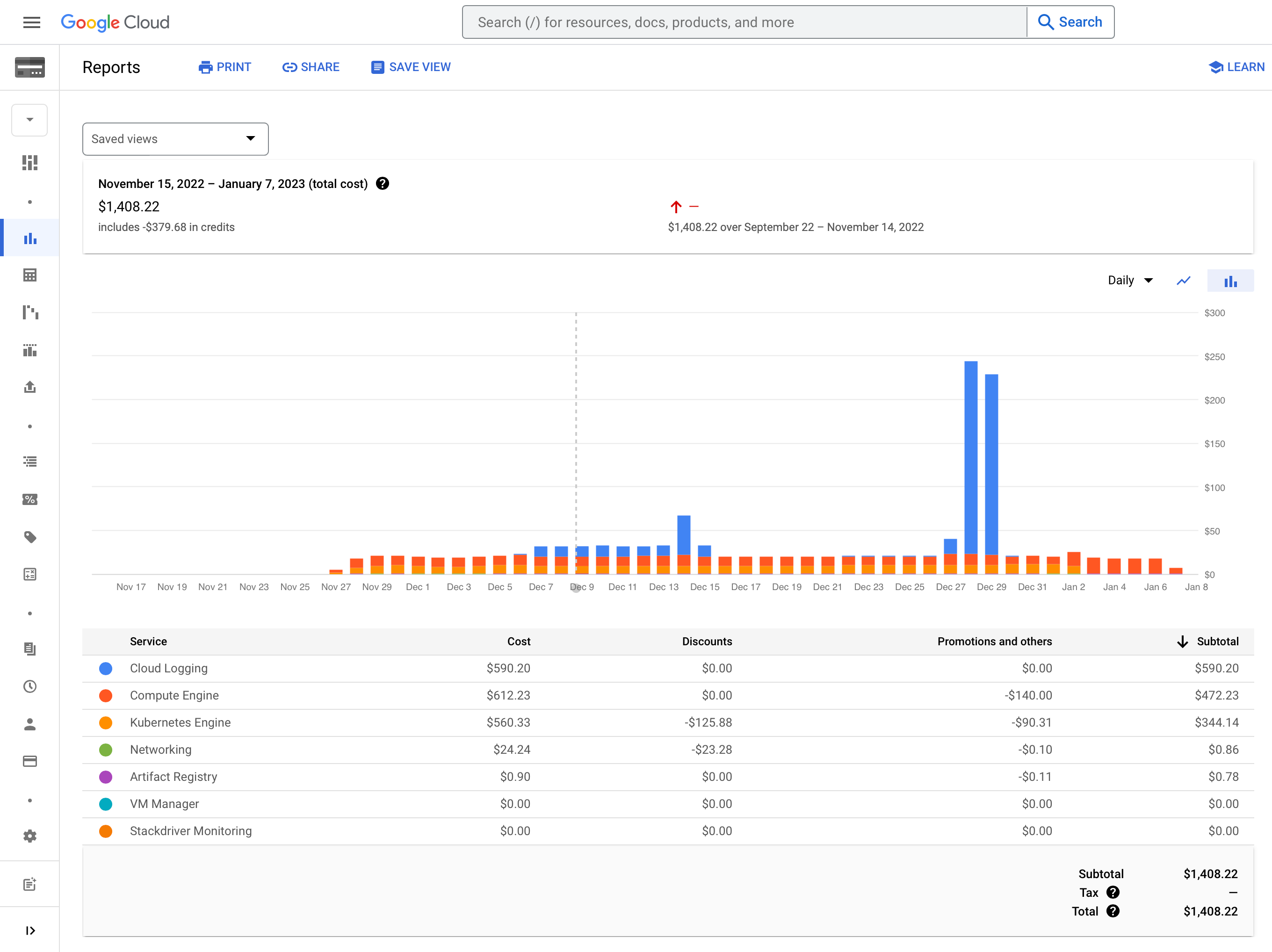Screen dimensions: 1272x952
Task: Click the Cloud Logging blue swatch
Action: point(106,669)
